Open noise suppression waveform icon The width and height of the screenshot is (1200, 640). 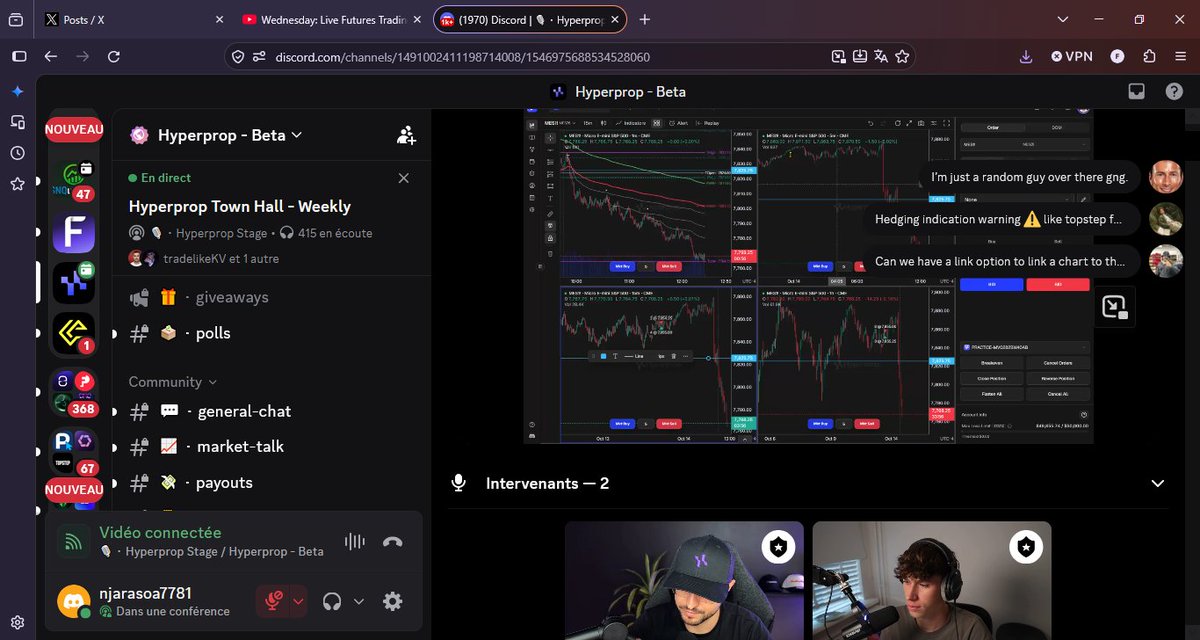click(354, 541)
